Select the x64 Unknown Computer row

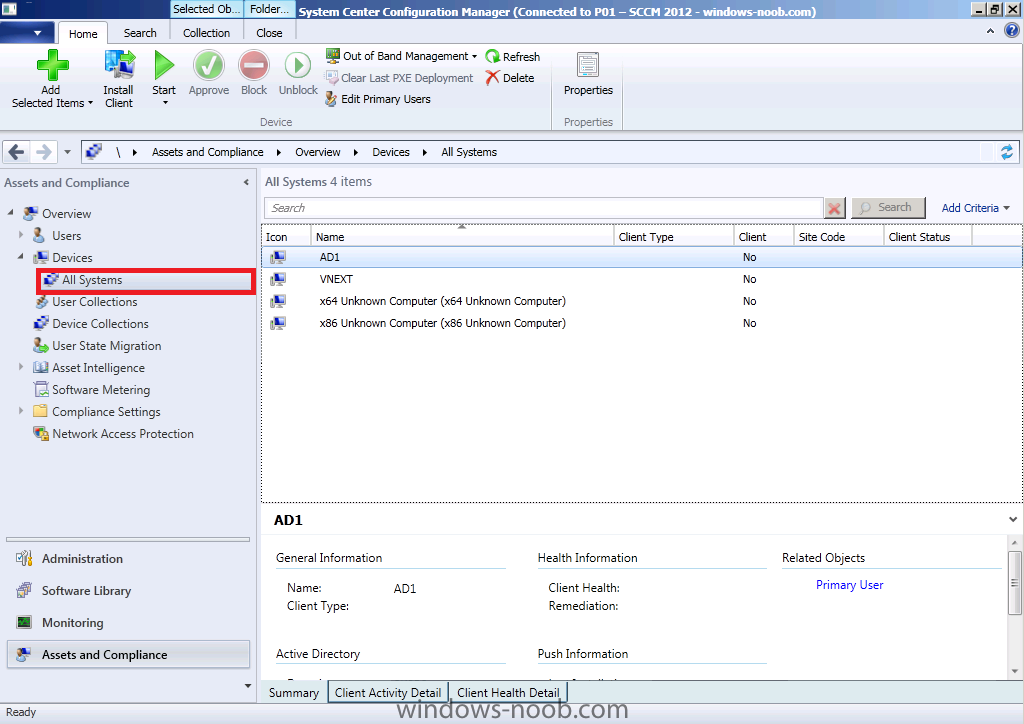[642, 301]
